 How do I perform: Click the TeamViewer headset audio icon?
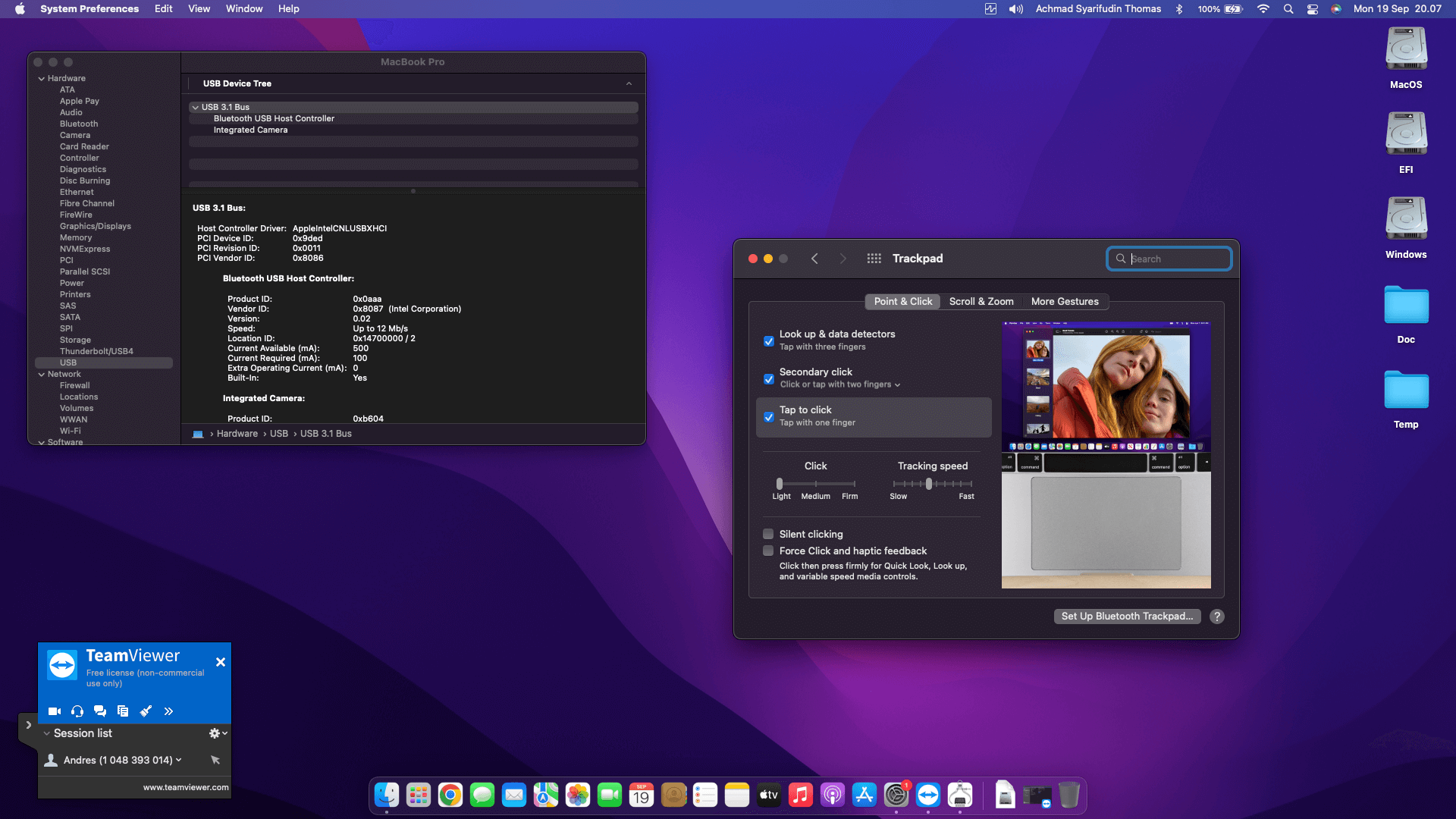point(77,711)
